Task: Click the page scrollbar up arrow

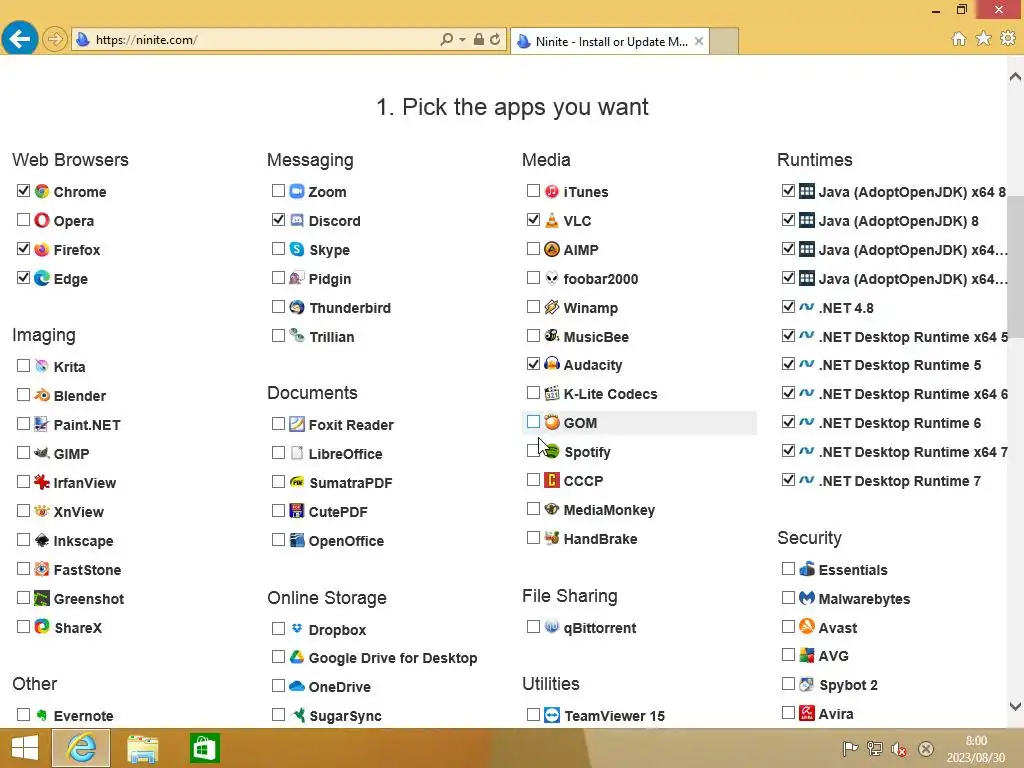Action: pos(1016,76)
